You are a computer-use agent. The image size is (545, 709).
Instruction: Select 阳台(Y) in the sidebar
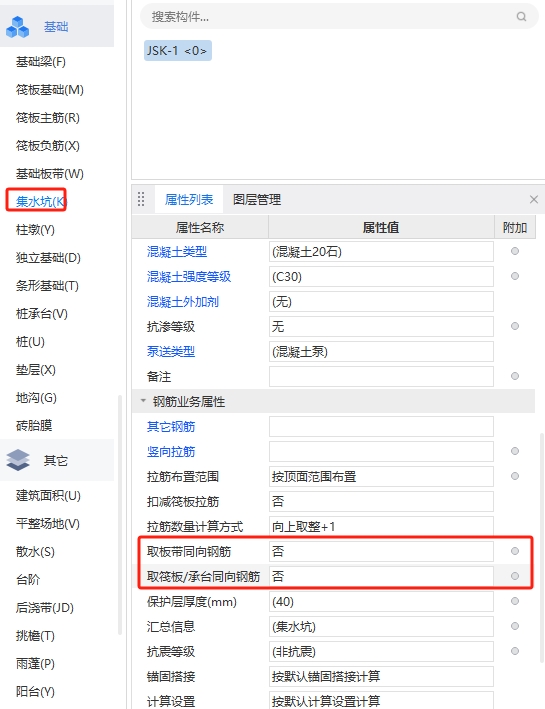(x=35, y=692)
